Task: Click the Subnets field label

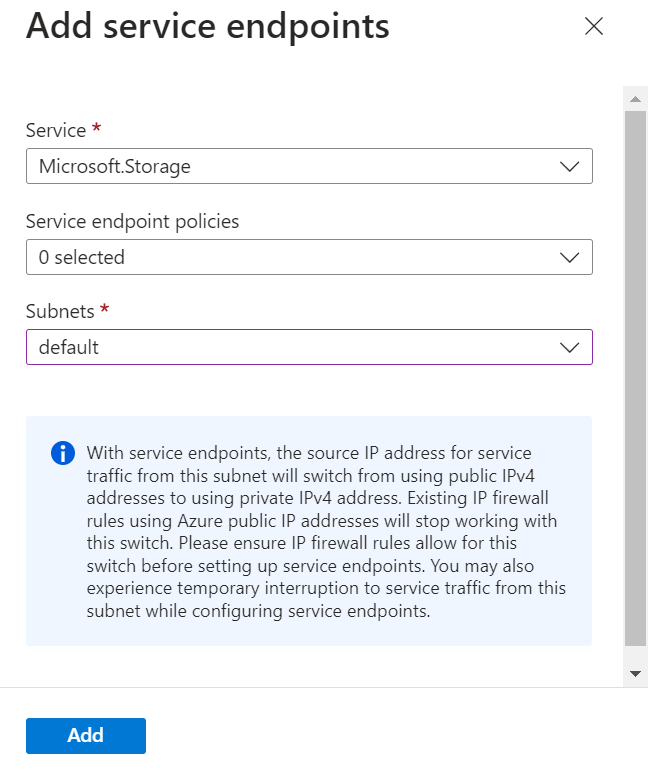Action: [60, 311]
